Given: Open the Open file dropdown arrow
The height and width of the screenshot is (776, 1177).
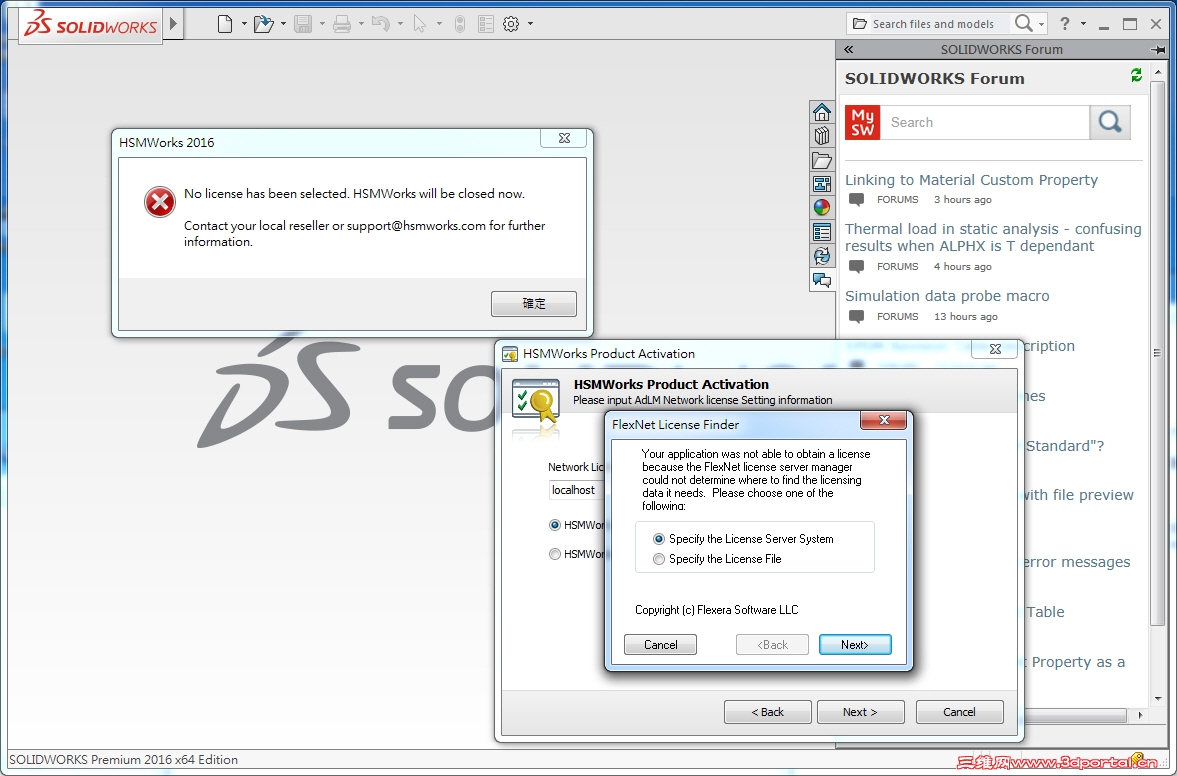Looking at the screenshot, I should click(283, 24).
